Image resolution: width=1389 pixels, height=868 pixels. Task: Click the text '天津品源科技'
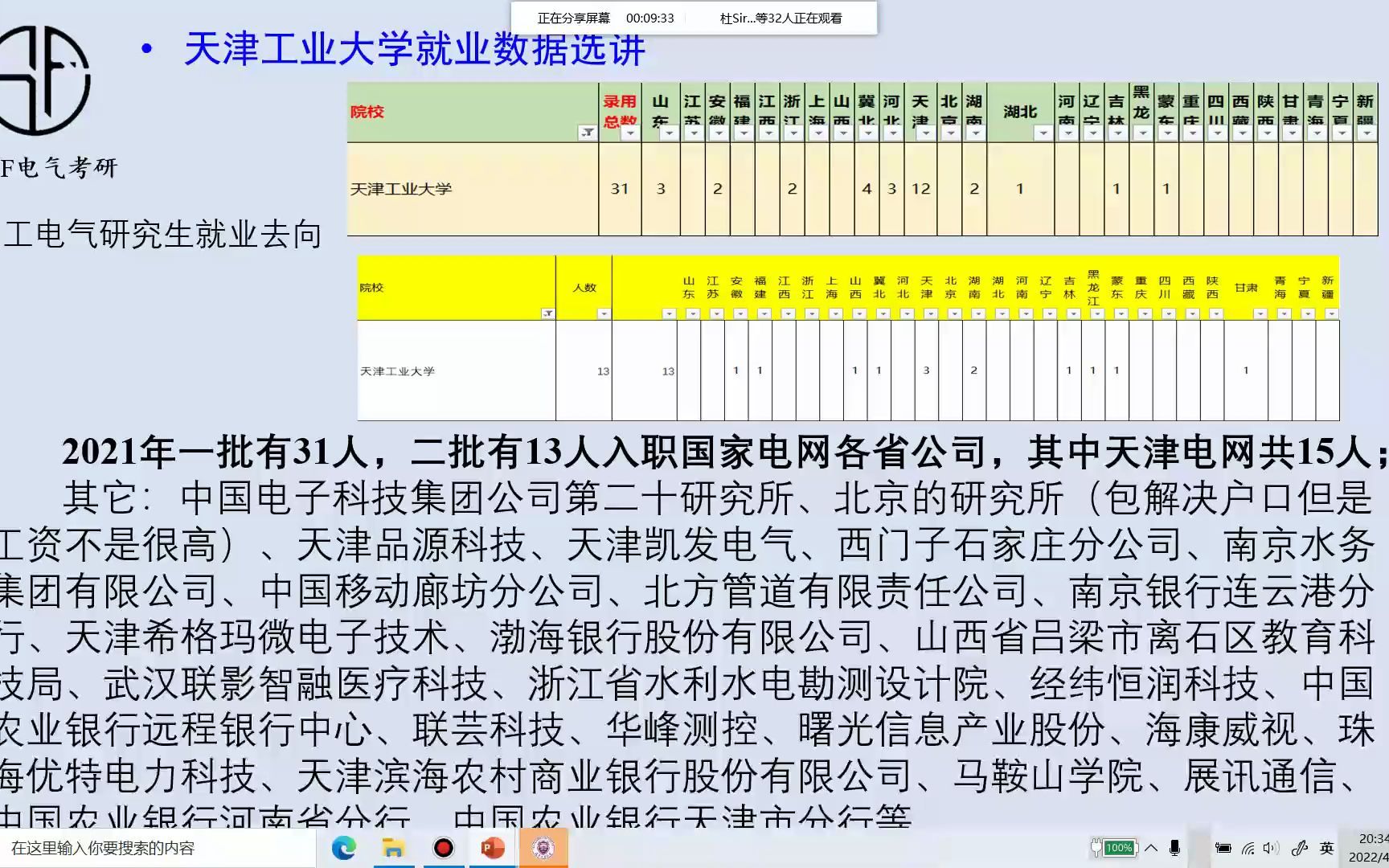coord(411,545)
